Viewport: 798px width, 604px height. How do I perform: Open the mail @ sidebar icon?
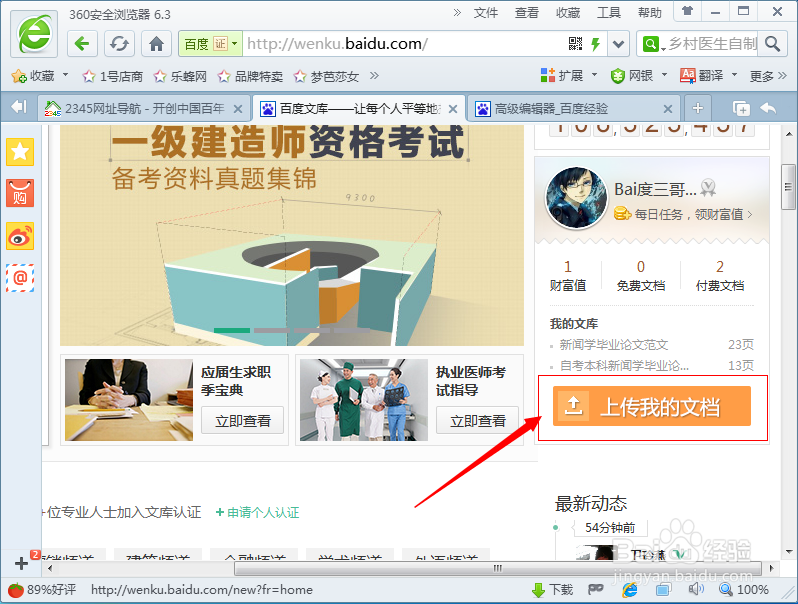[x=20, y=278]
